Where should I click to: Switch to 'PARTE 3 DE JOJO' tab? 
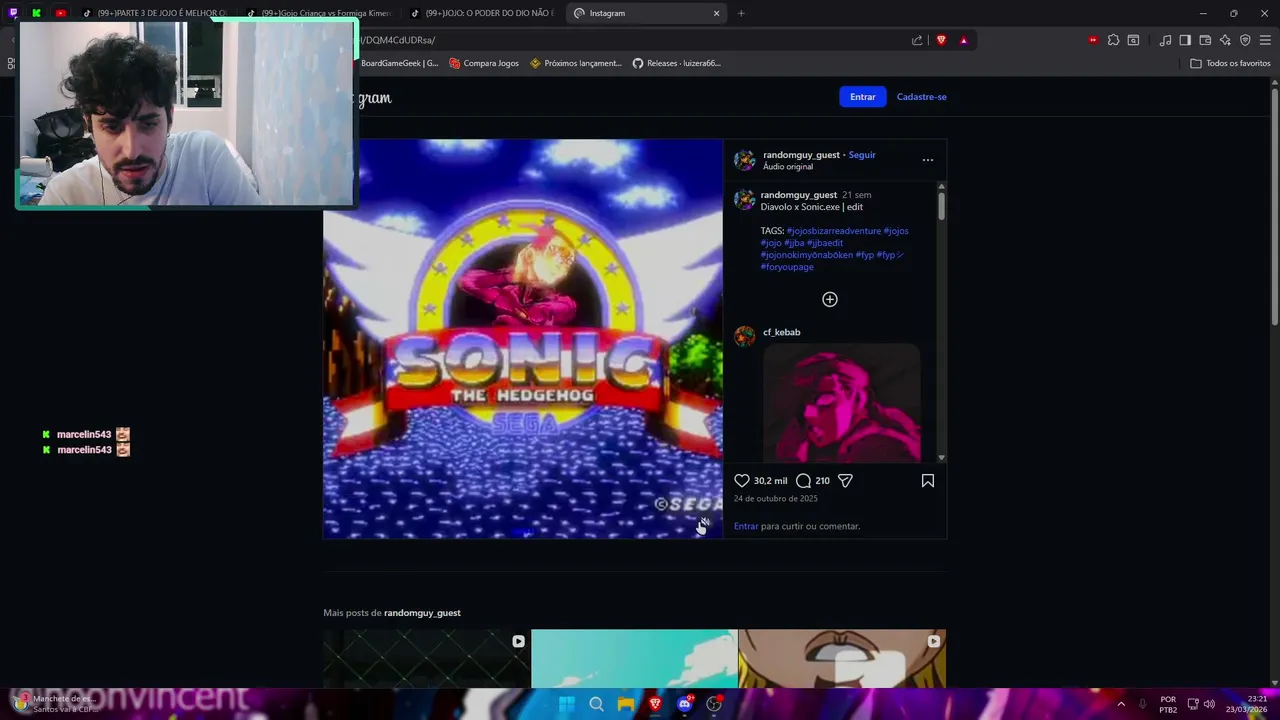154,13
